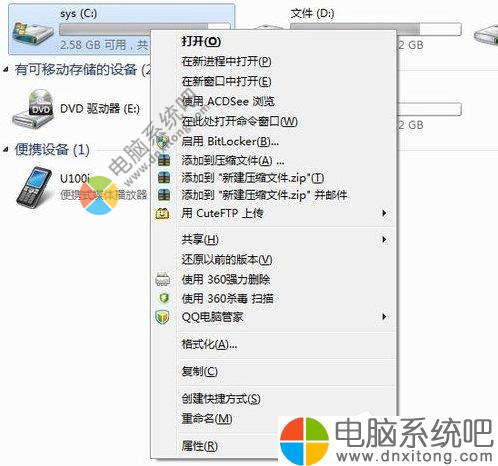Click the 360强力删除 shredder icon
The image size is (498, 466).
163,279
